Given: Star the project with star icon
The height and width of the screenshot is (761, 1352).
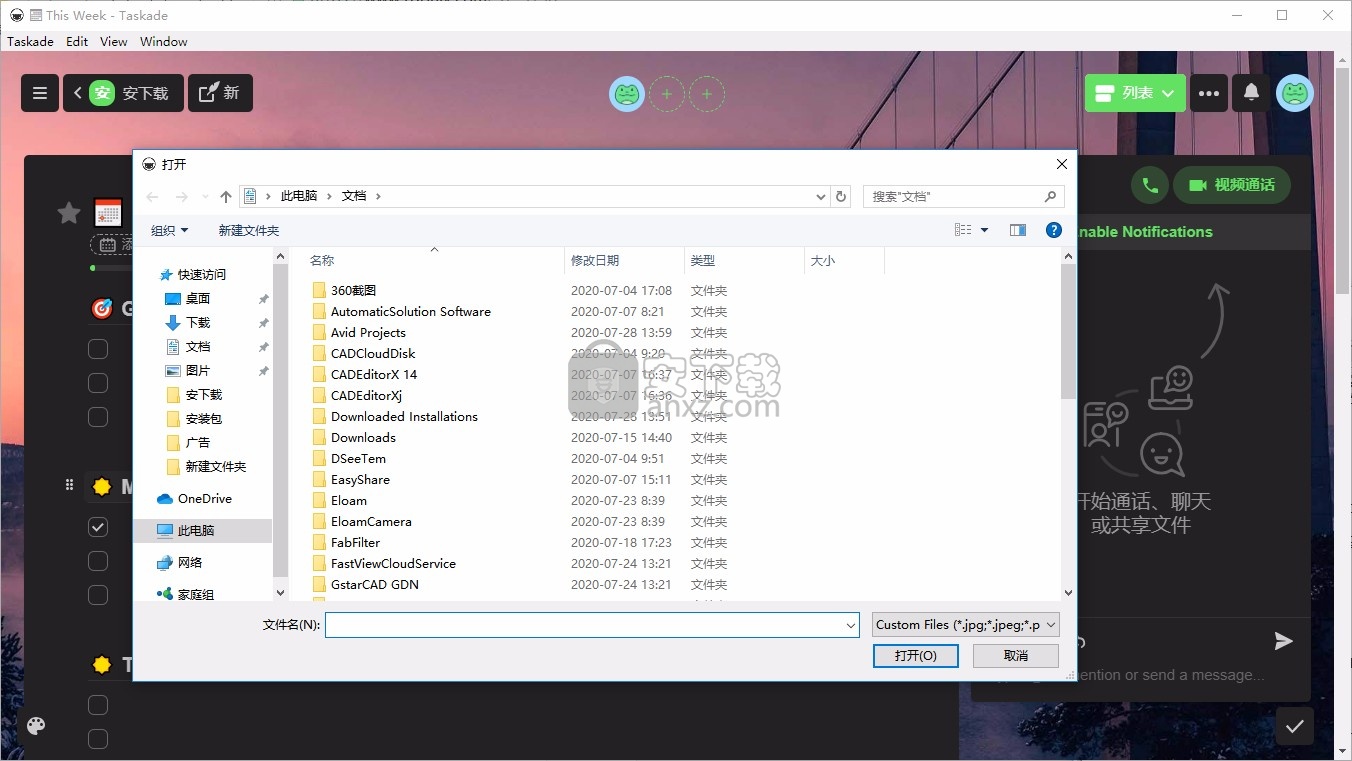Looking at the screenshot, I should tap(69, 212).
